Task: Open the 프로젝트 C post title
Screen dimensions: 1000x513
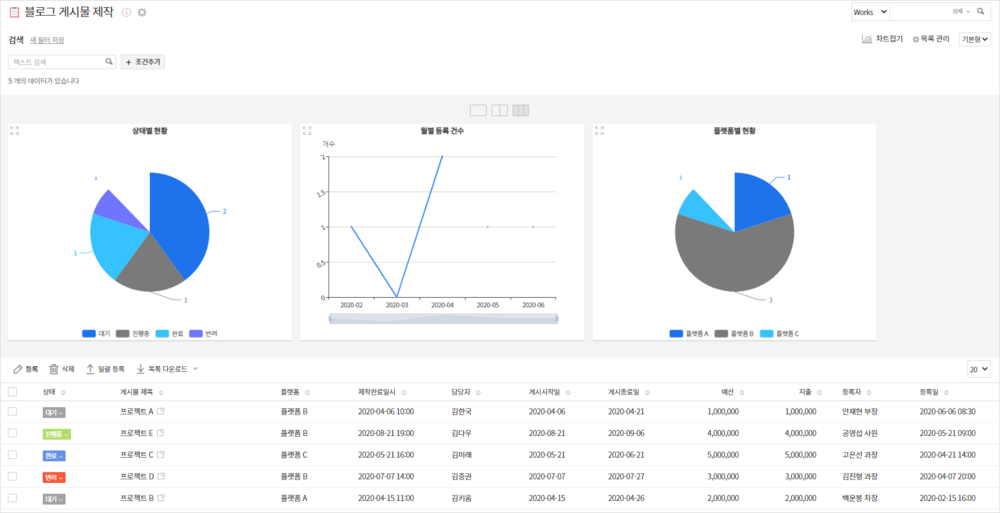Action: (x=136, y=455)
